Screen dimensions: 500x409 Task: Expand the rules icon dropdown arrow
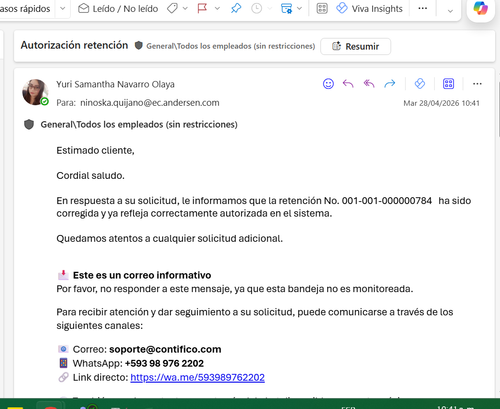tap(299, 8)
